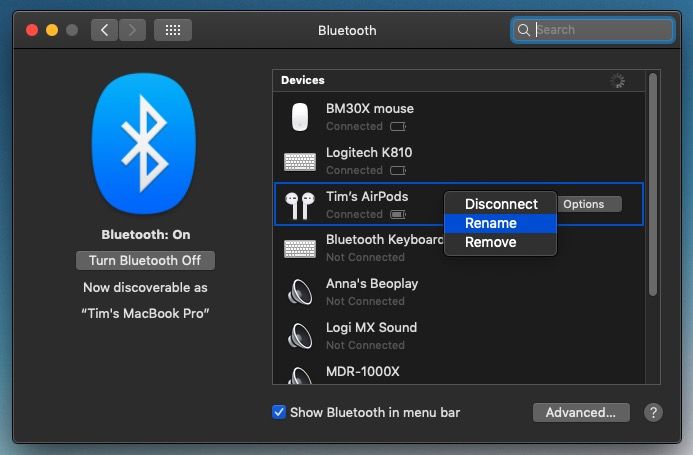Click the Bluetooth Keyboard device icon
The width and height of the screenshot is (693, 455).
pyautogui.click(x=299, y=248)
